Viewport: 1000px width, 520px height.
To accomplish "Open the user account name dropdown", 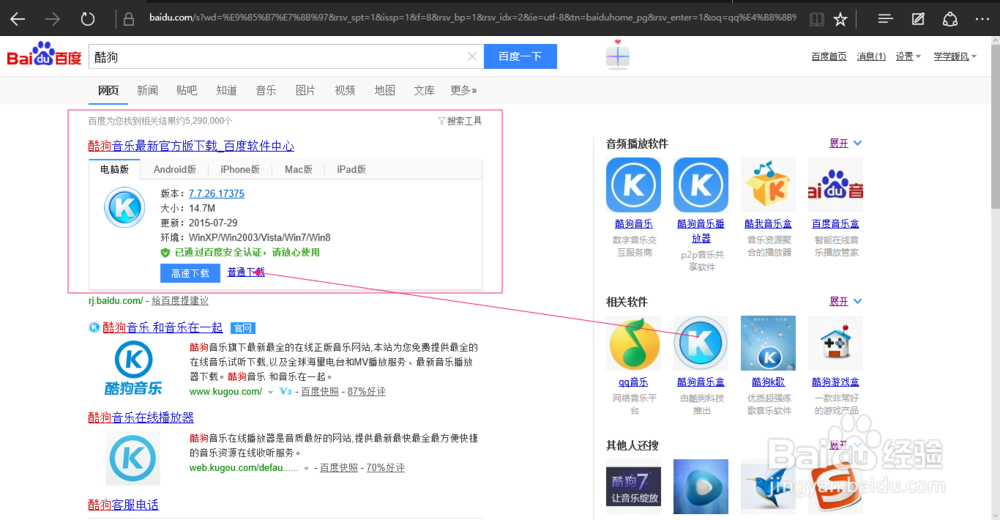I will coord(955,57).
